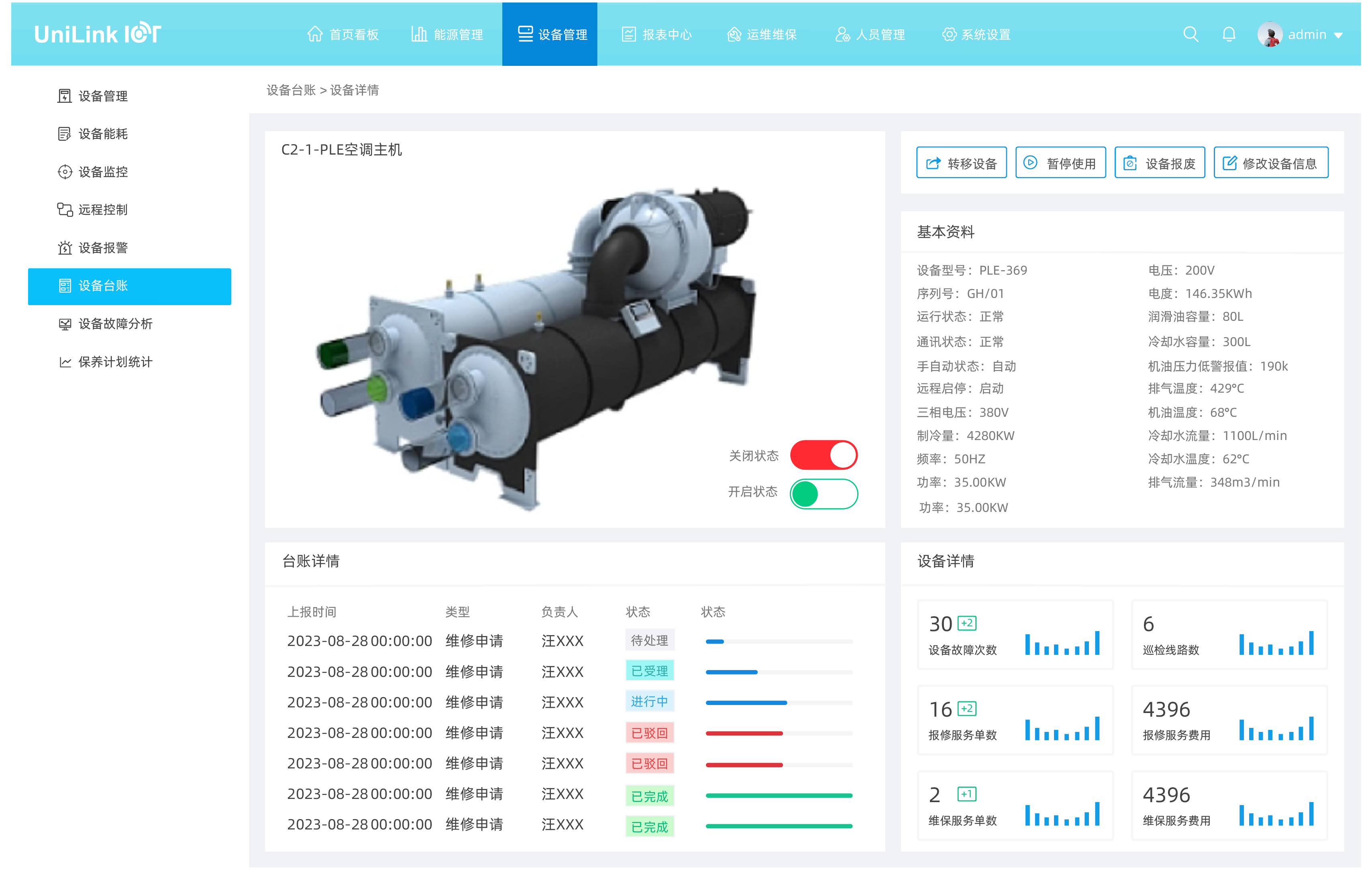1372x870 pixels.
Task: Click the 负责人 column header
Action: pyautogui.click(x=559, y=612)
